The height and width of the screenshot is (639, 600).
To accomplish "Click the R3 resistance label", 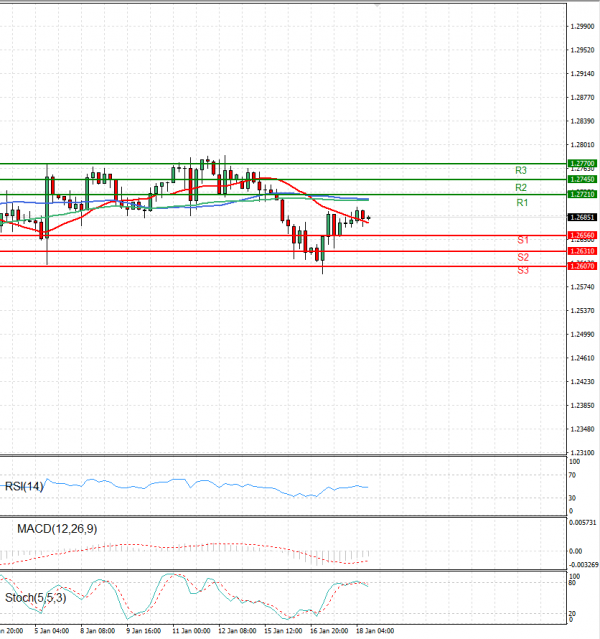I will point(521,170).
